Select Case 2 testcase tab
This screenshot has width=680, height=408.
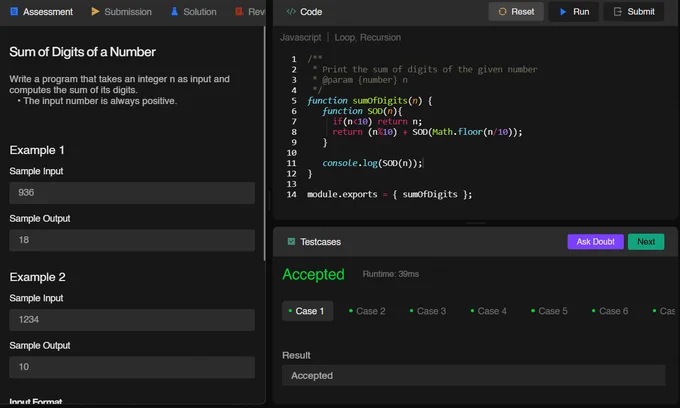(367, 311)
